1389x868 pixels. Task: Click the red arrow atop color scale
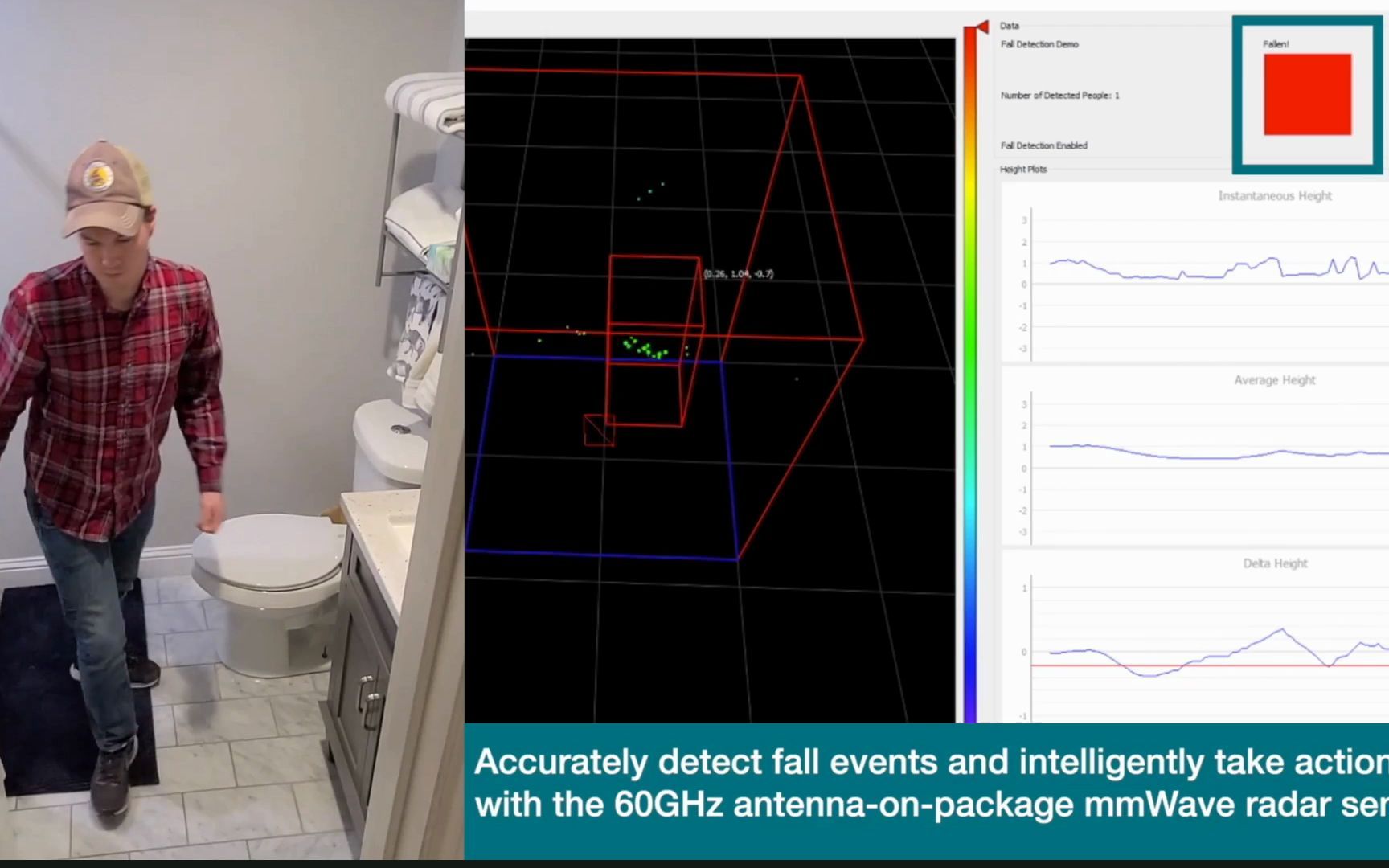977,27
